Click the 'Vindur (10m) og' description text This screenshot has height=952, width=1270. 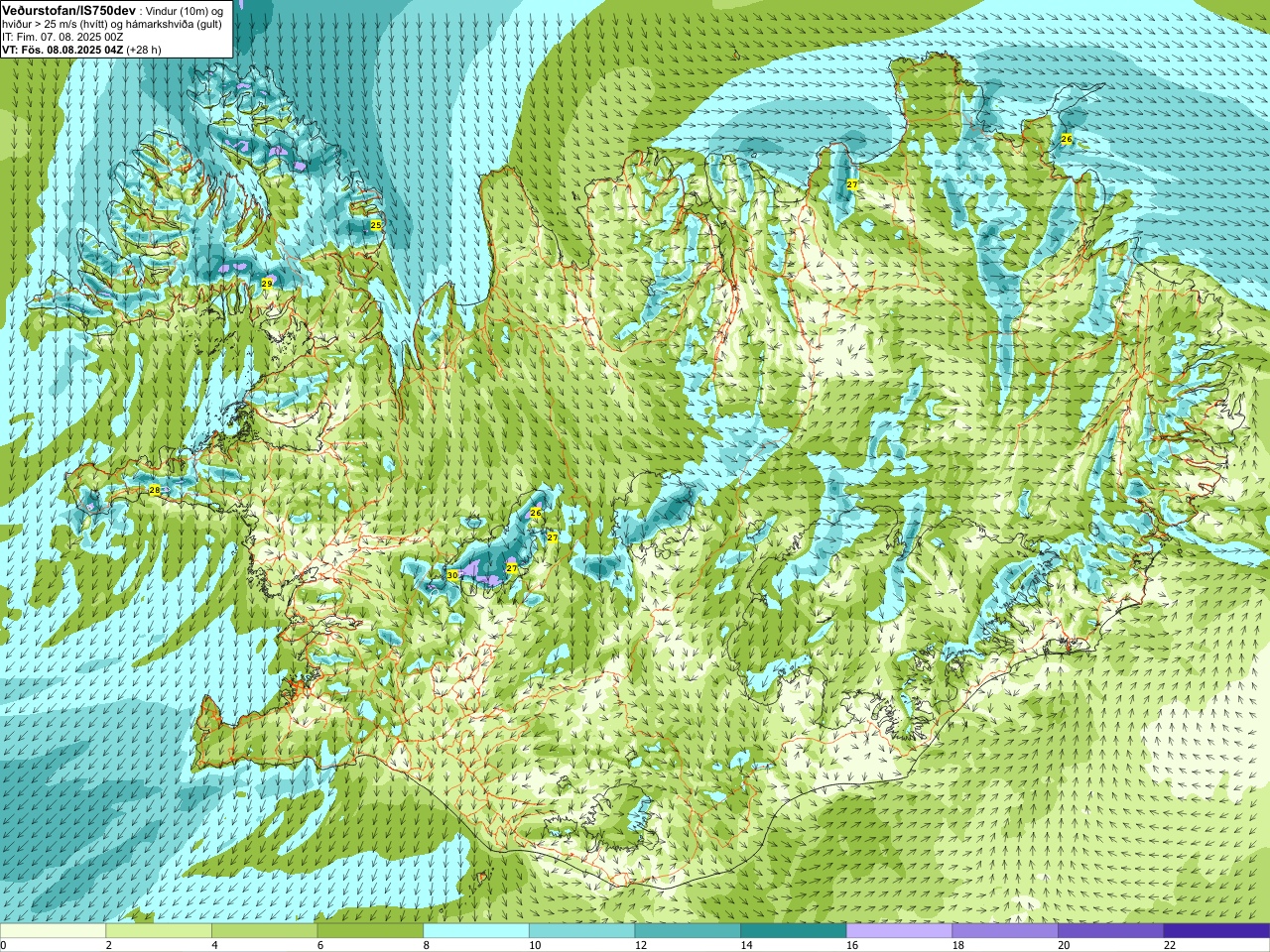tap(185, 11)
